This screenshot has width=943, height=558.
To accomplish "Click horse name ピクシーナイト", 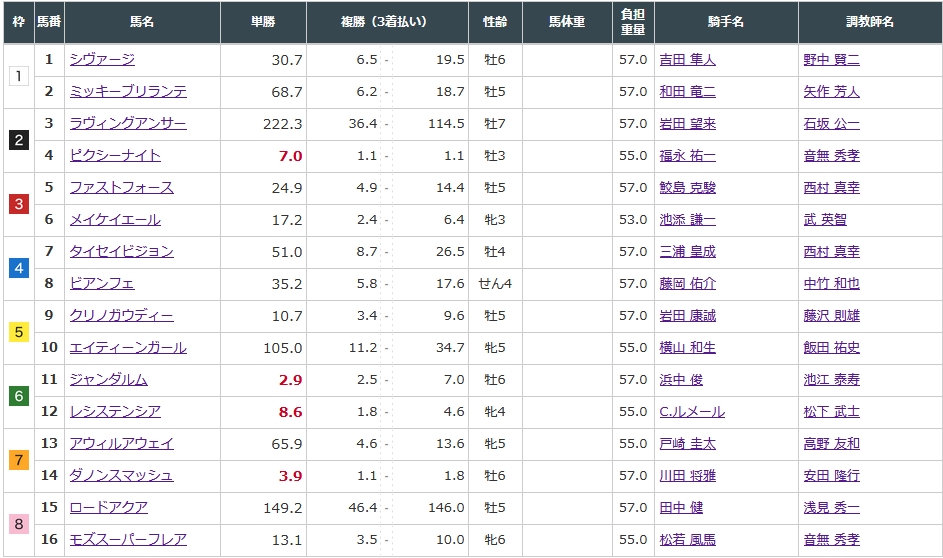I will coord(115,156).
